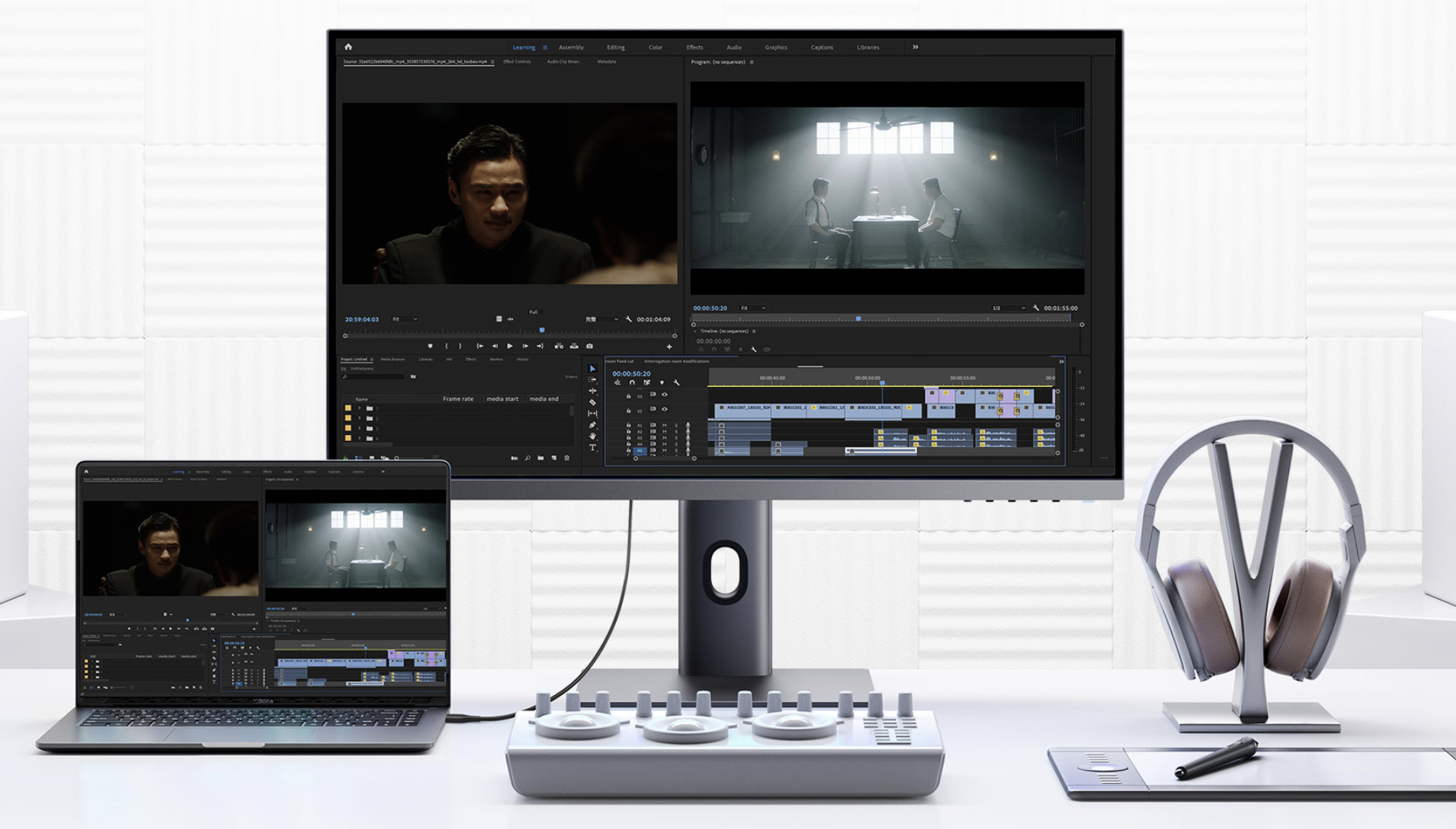
Task: Step forward one frame in Source monitor
Action: click(525, 346)
